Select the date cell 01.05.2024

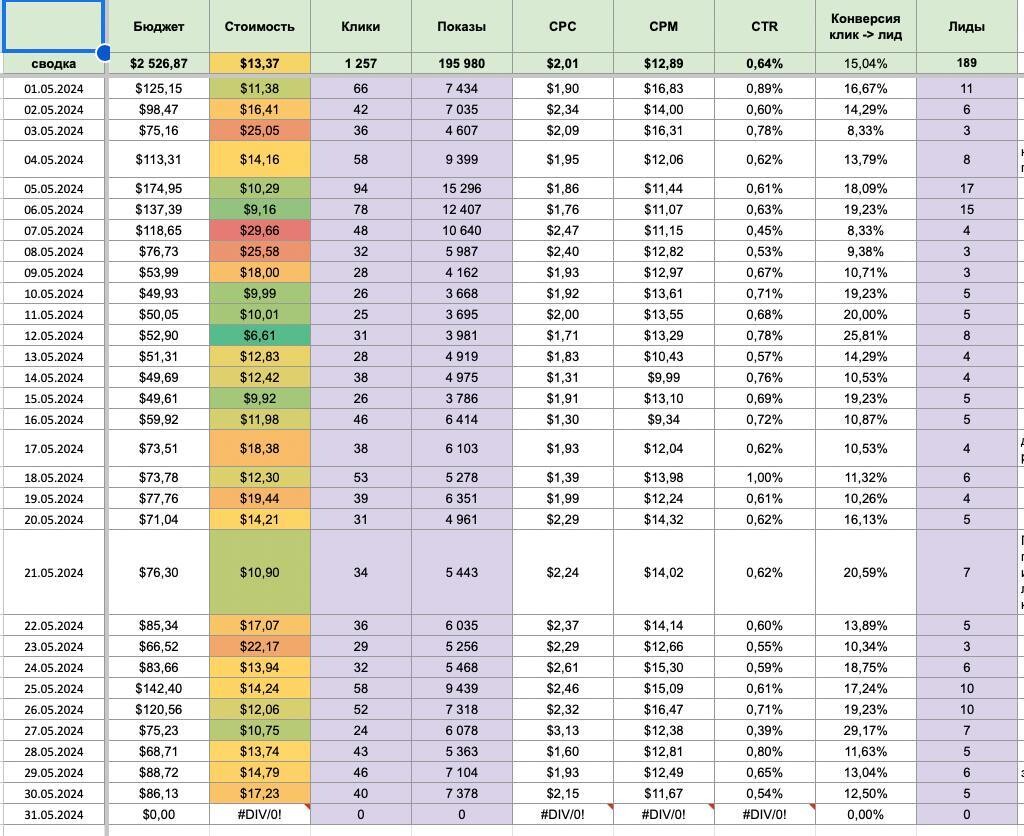click(x=54, y=89)
